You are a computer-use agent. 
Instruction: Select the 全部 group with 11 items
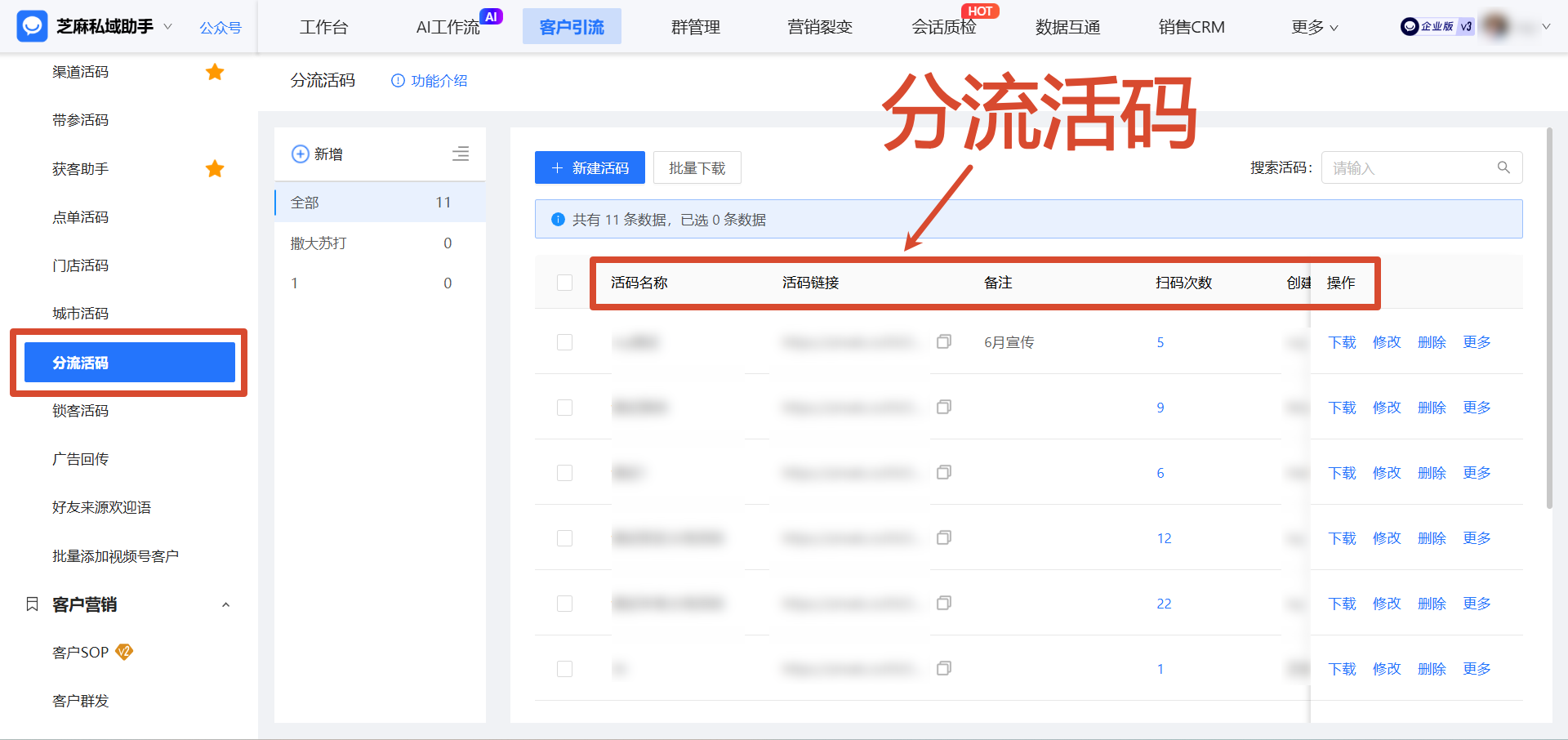coord(381,202)
